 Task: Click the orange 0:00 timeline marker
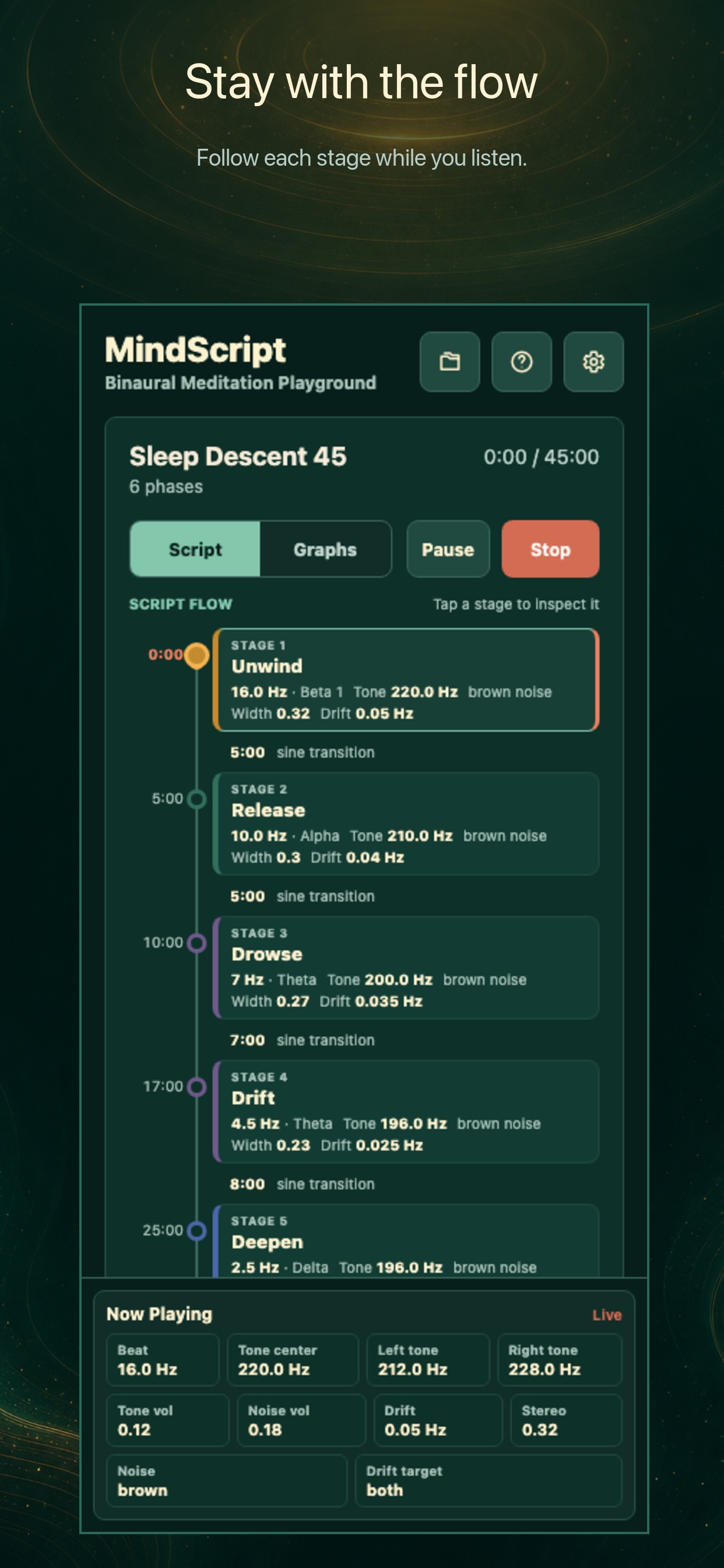pos(196,656)
